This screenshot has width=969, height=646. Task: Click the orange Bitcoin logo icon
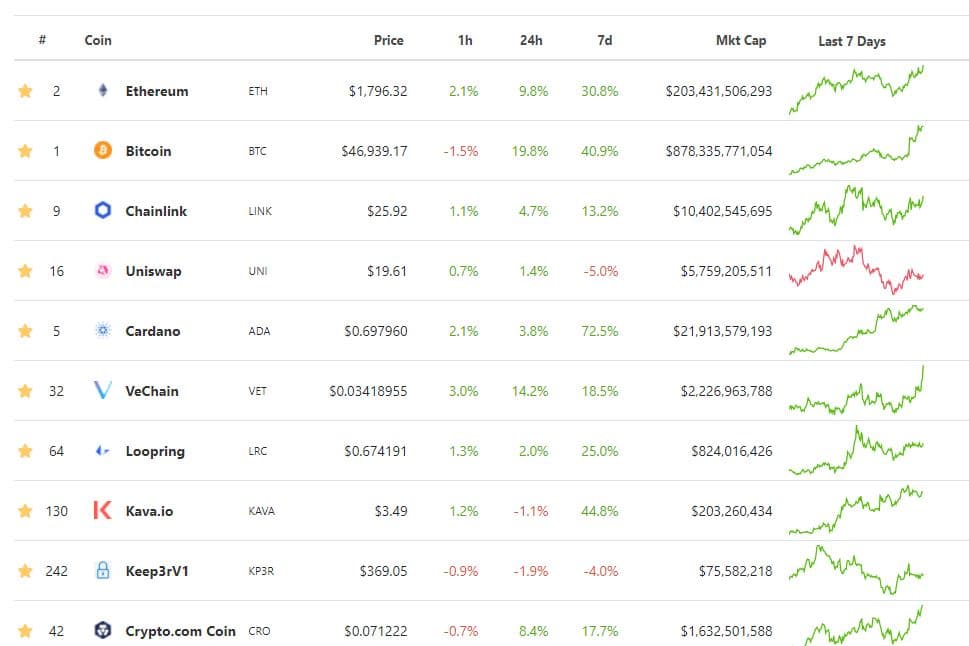tap(103, 150)
